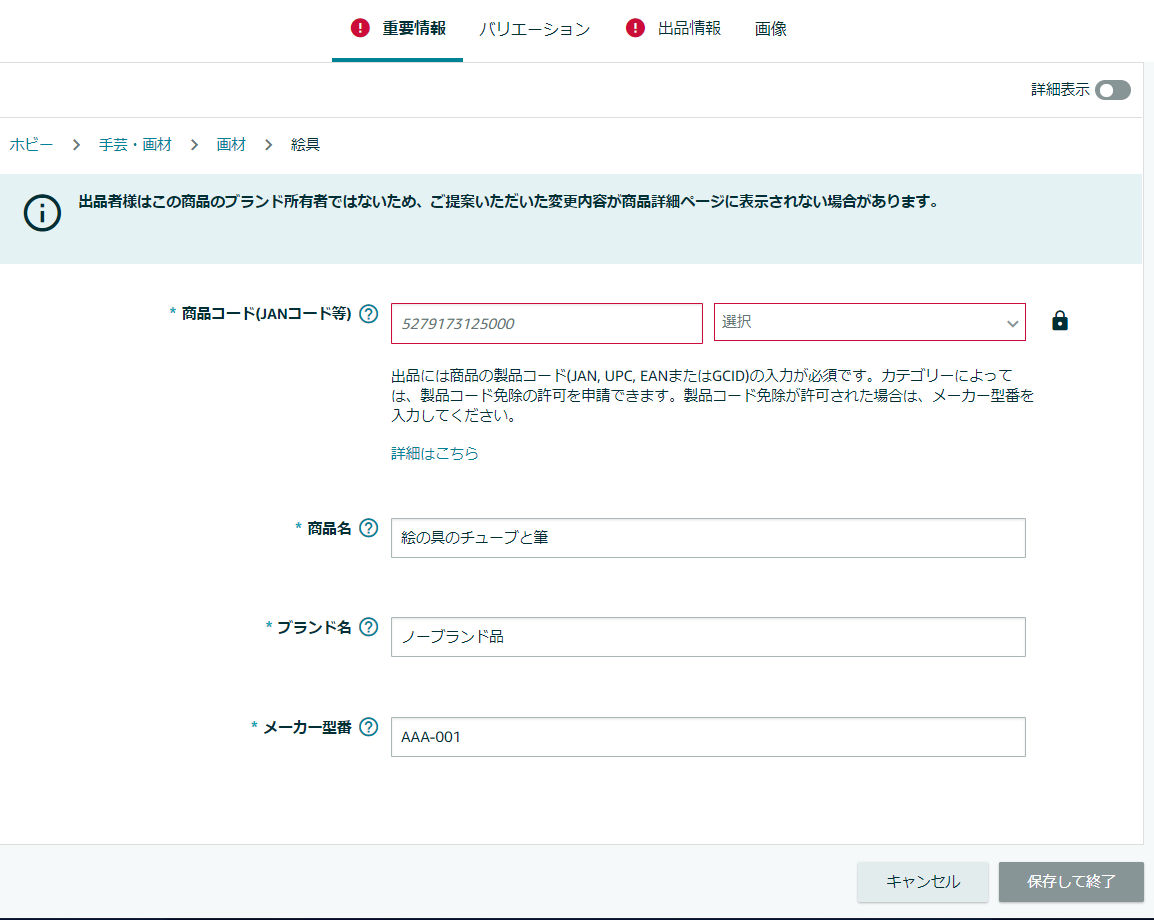Image resolution: width=1154 pixels, height=920 pixels.
Task: Click help icon next to 商品コード(JANコード等)
Action: click(369, 314)
